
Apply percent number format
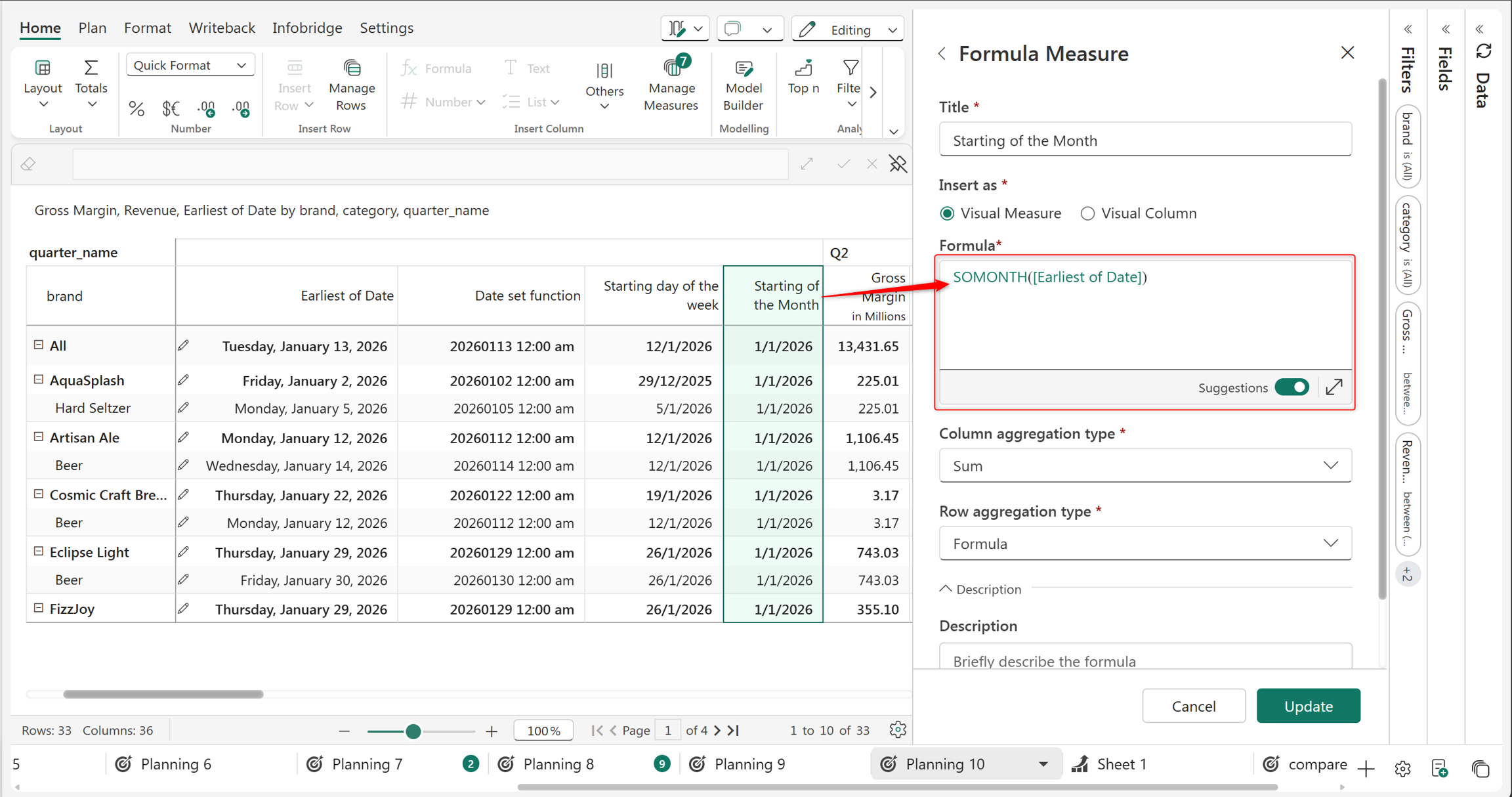tap(136, 108)
